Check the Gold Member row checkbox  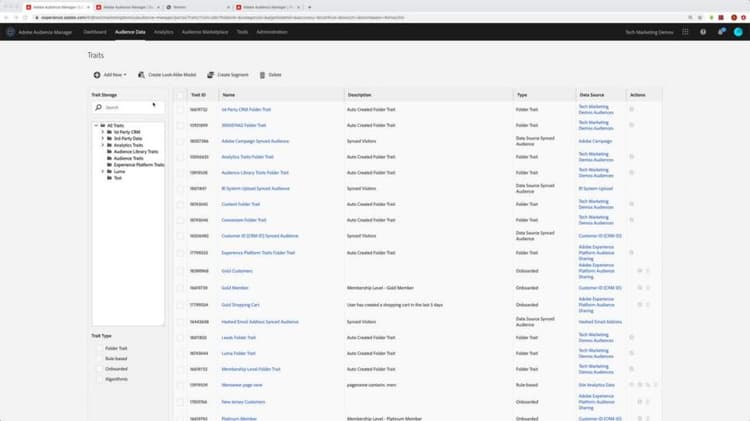[180, 288]
